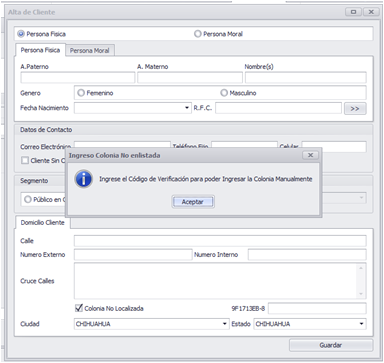
Task: Select the Persona Moral radio button
Action: click(198, 34)
